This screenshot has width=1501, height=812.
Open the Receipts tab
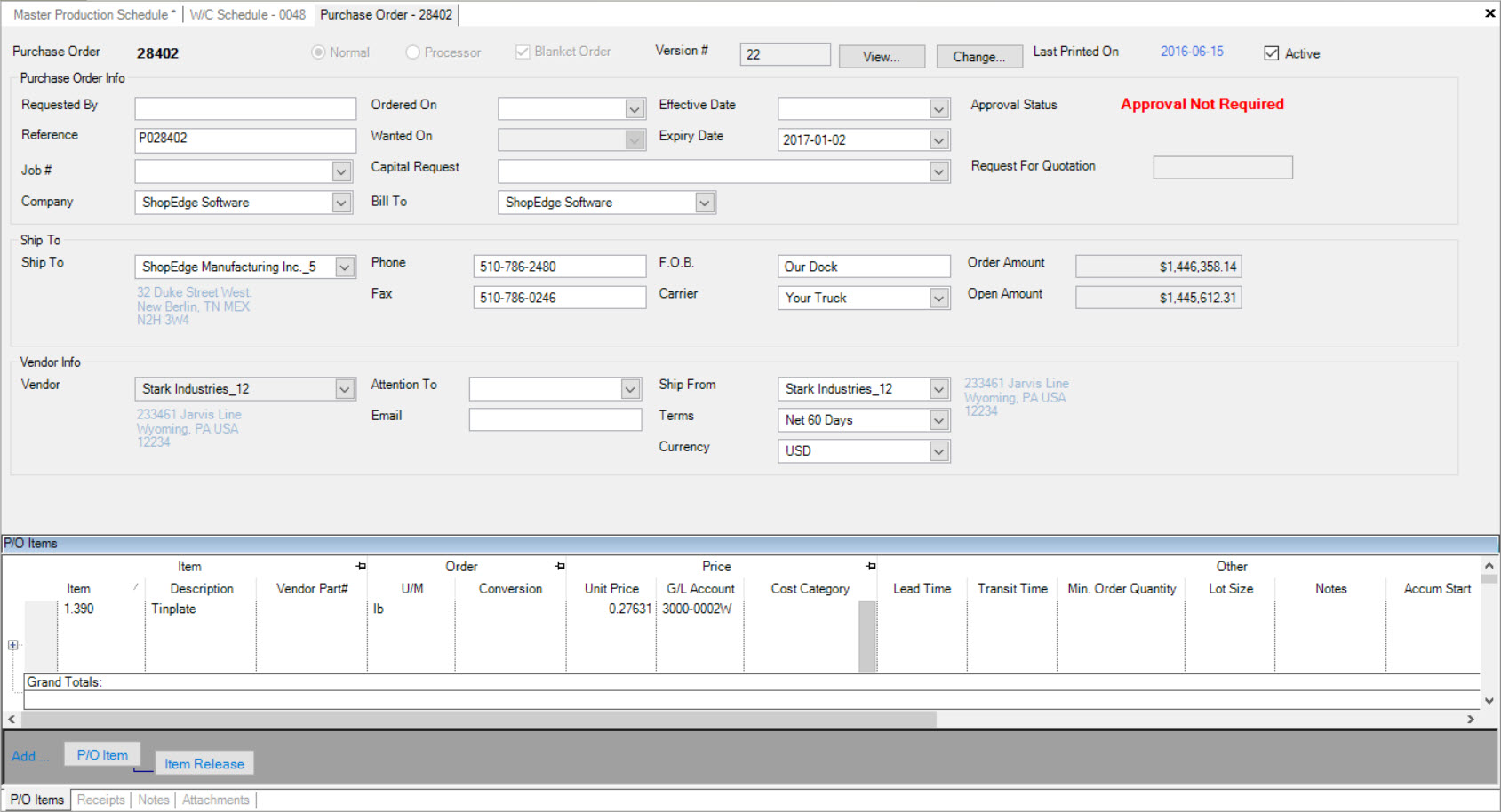(x=100, y=800)
